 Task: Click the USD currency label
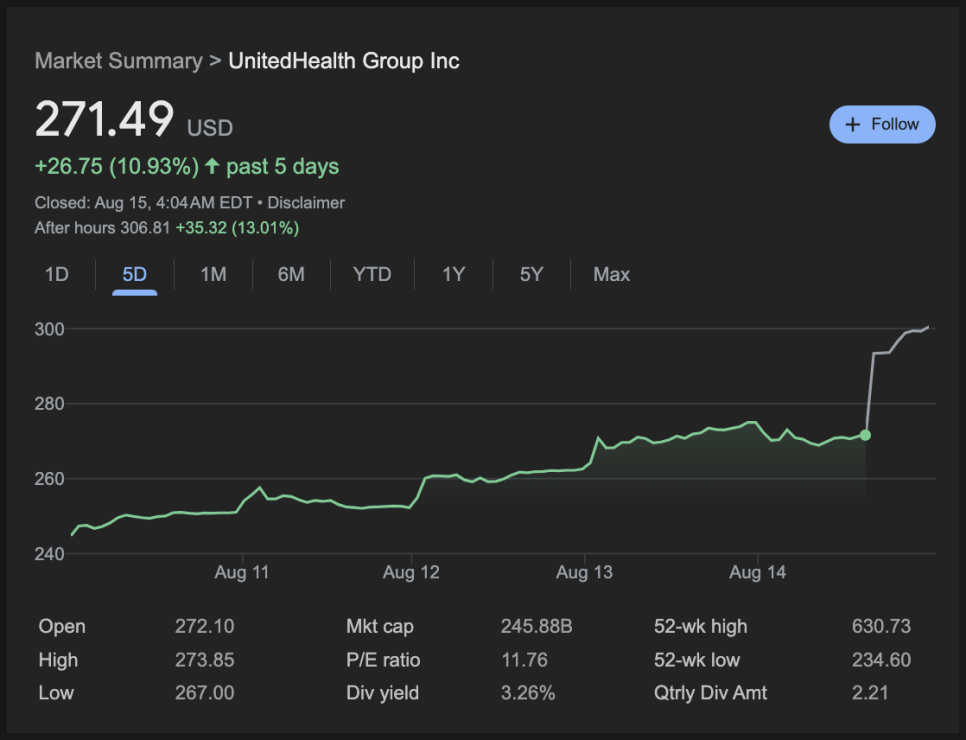(x=210, y=128)
